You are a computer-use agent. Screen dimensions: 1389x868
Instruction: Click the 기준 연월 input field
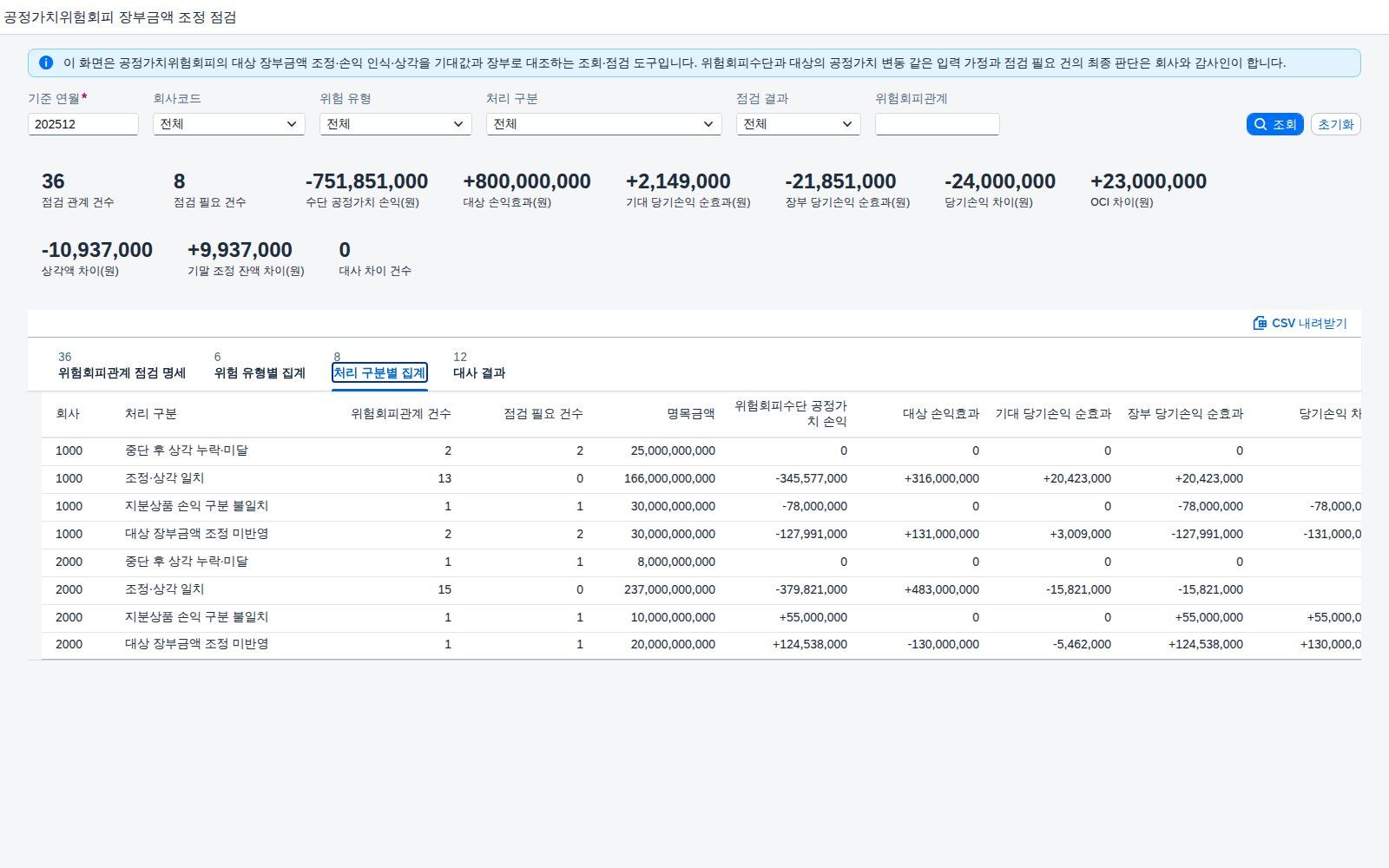tap(83, 124)
